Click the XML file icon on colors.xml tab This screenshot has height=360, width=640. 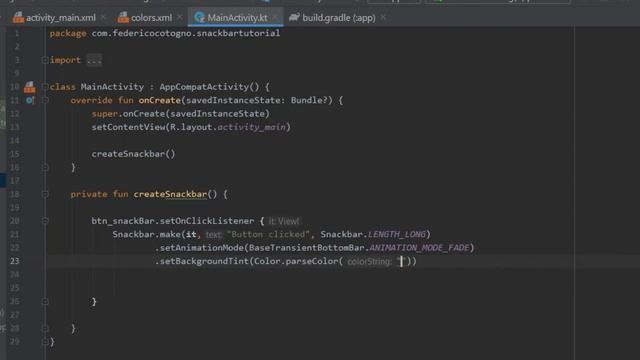coord(123,17)
